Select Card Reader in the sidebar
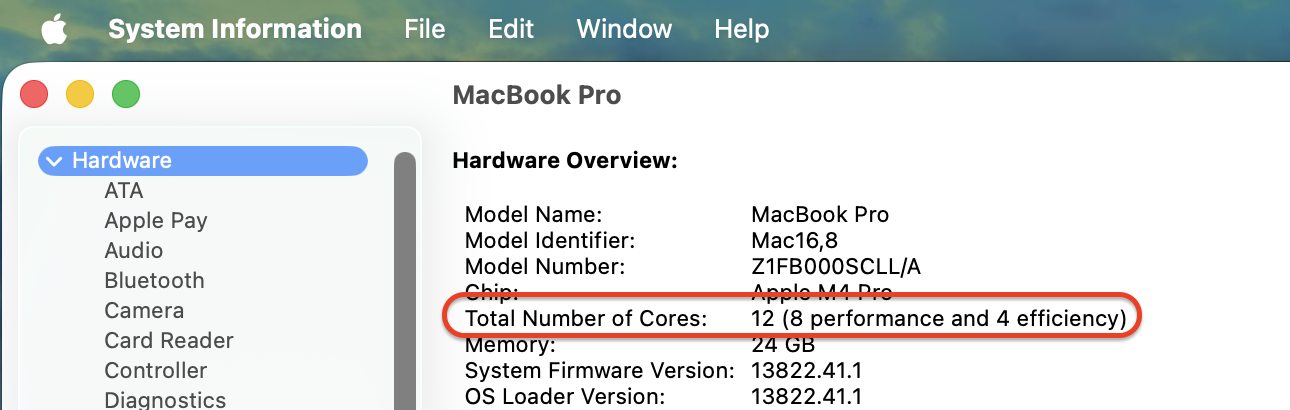 click(x=169, y=340)
